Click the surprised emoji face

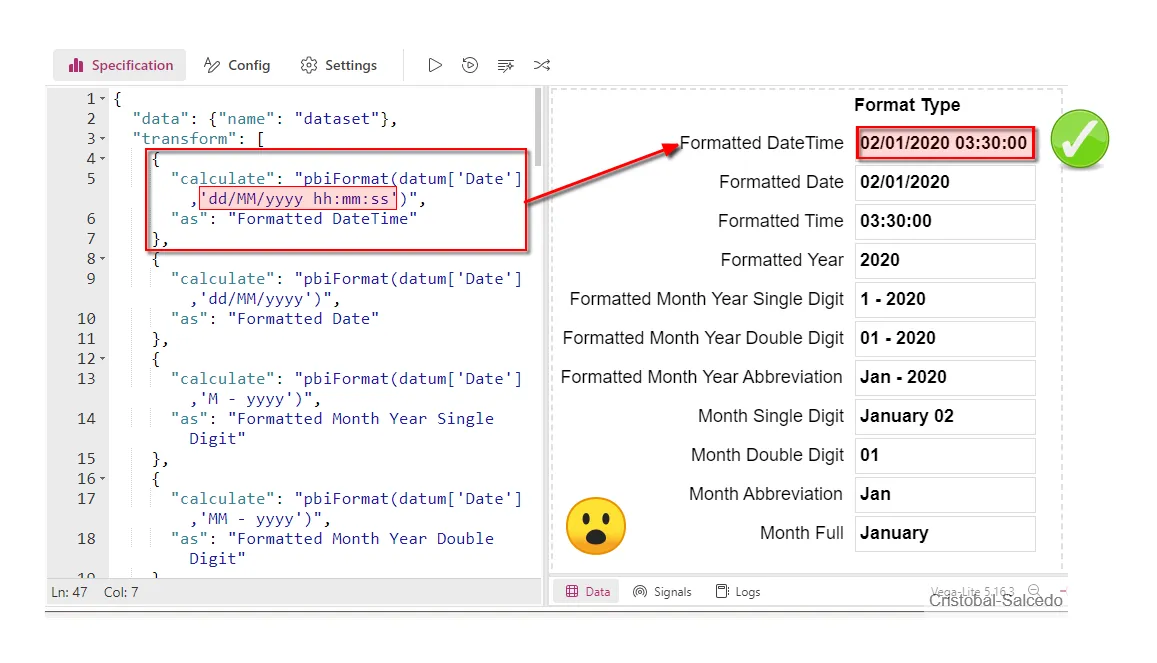(596, 526)
